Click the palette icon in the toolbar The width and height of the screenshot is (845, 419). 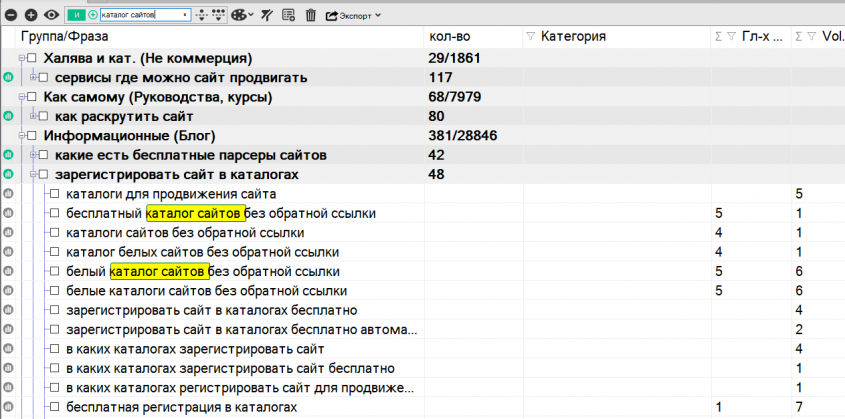coord(238,16)
